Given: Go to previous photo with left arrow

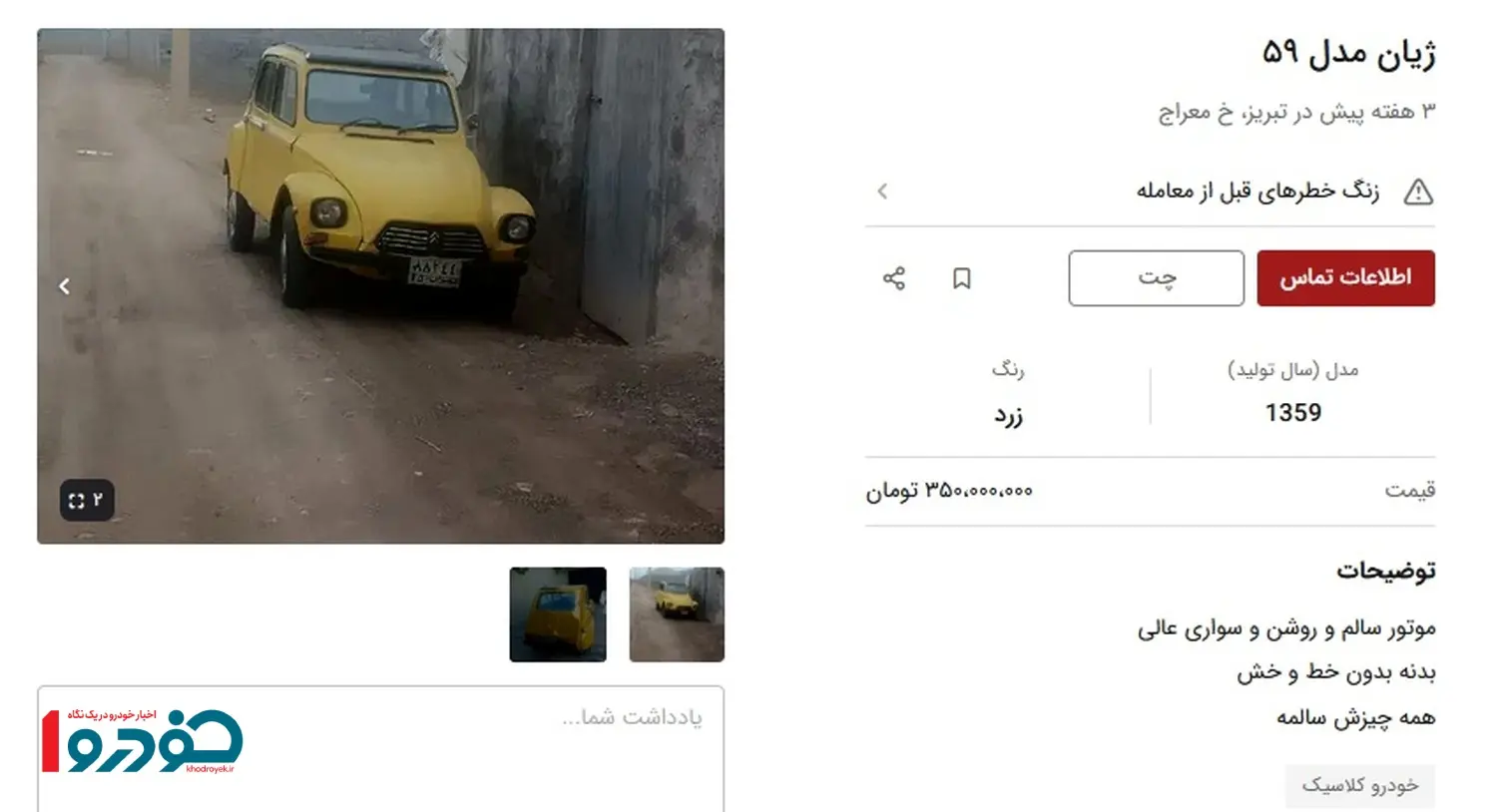Looking at the screenshot, I should click(65, 286).
